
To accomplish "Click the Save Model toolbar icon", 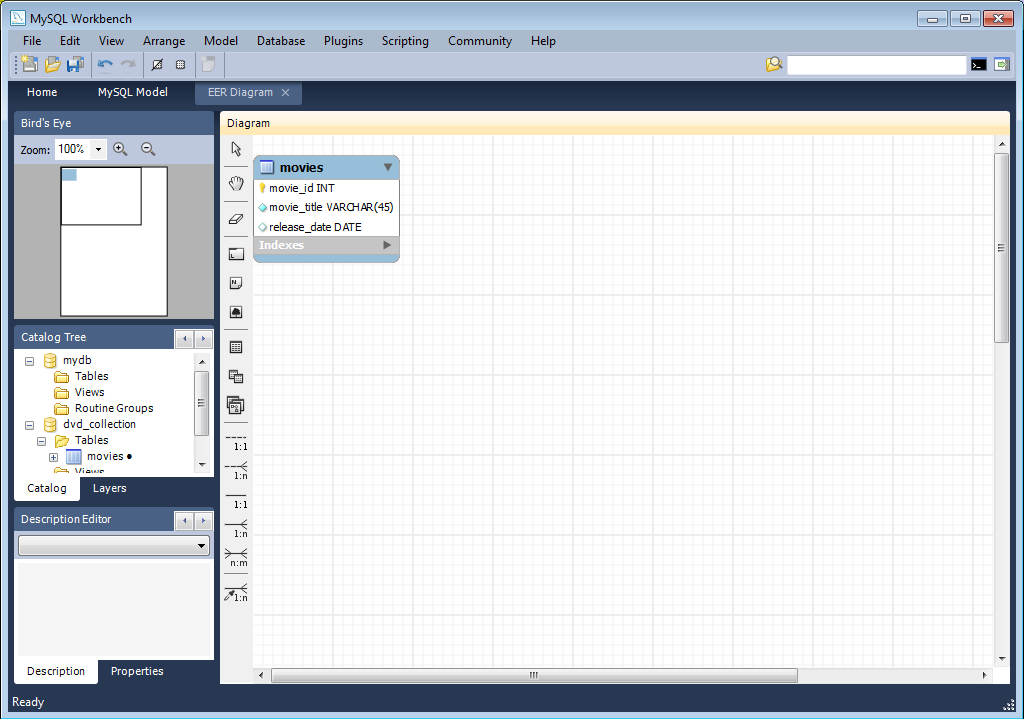I will pyautogui.click(x=75, y=63).
